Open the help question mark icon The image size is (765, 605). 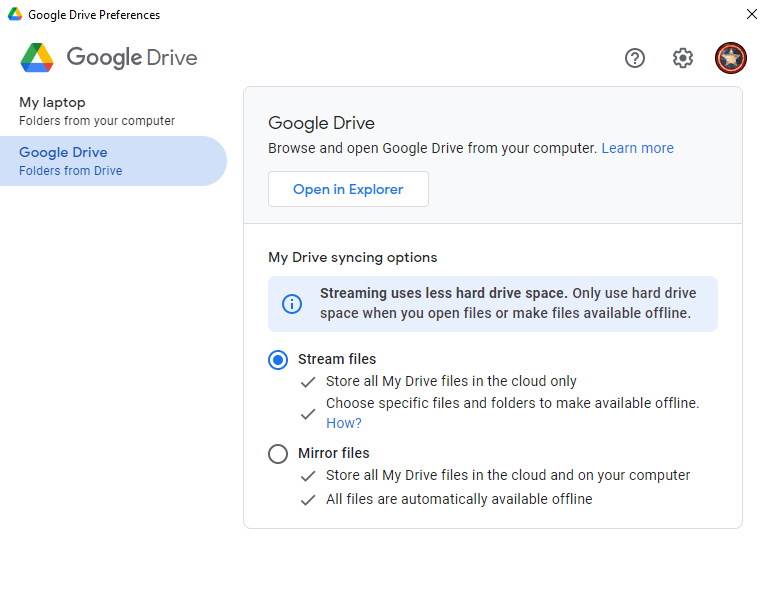(635, 58)
